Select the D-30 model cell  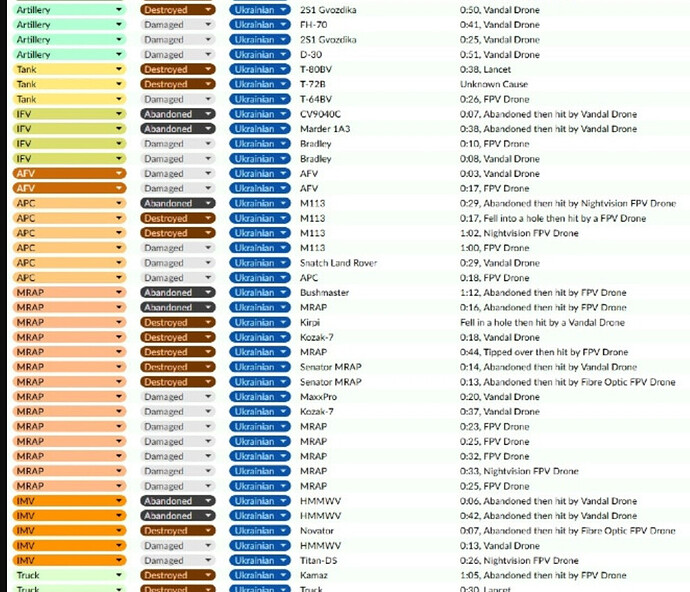tap(309, 55)
